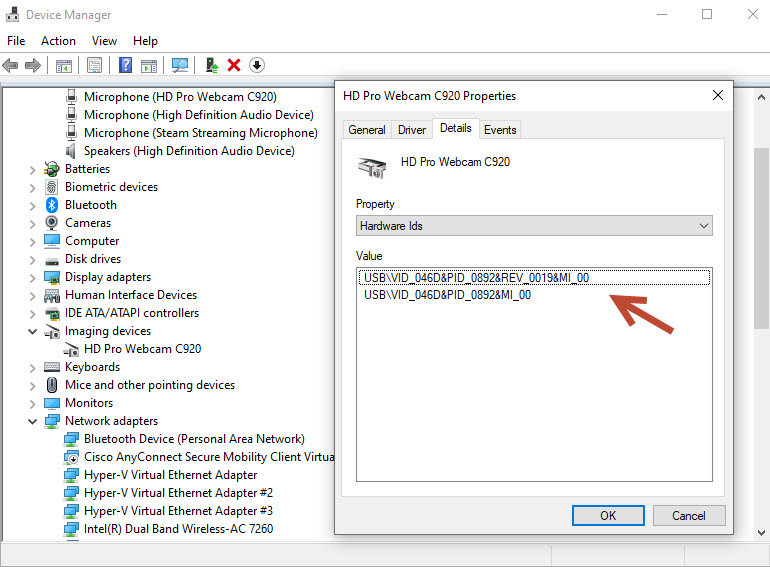
Task: Click the vertical scrollbar thumb
Action: click(x=761, y=238)
